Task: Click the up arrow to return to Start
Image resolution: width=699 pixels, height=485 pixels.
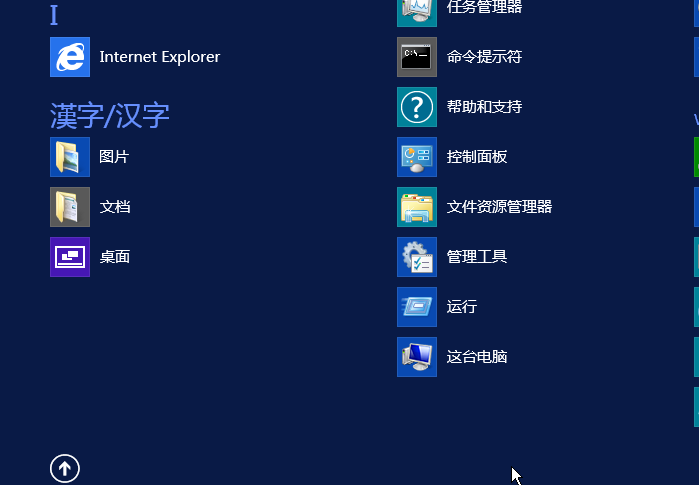Action: [65, 469]
